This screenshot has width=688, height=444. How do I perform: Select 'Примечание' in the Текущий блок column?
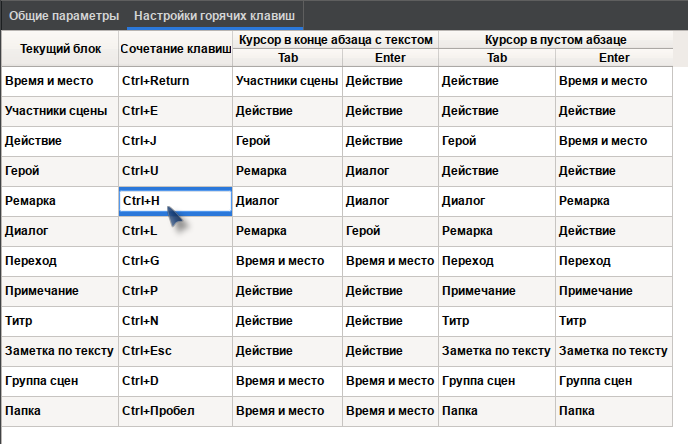[60, 291]
